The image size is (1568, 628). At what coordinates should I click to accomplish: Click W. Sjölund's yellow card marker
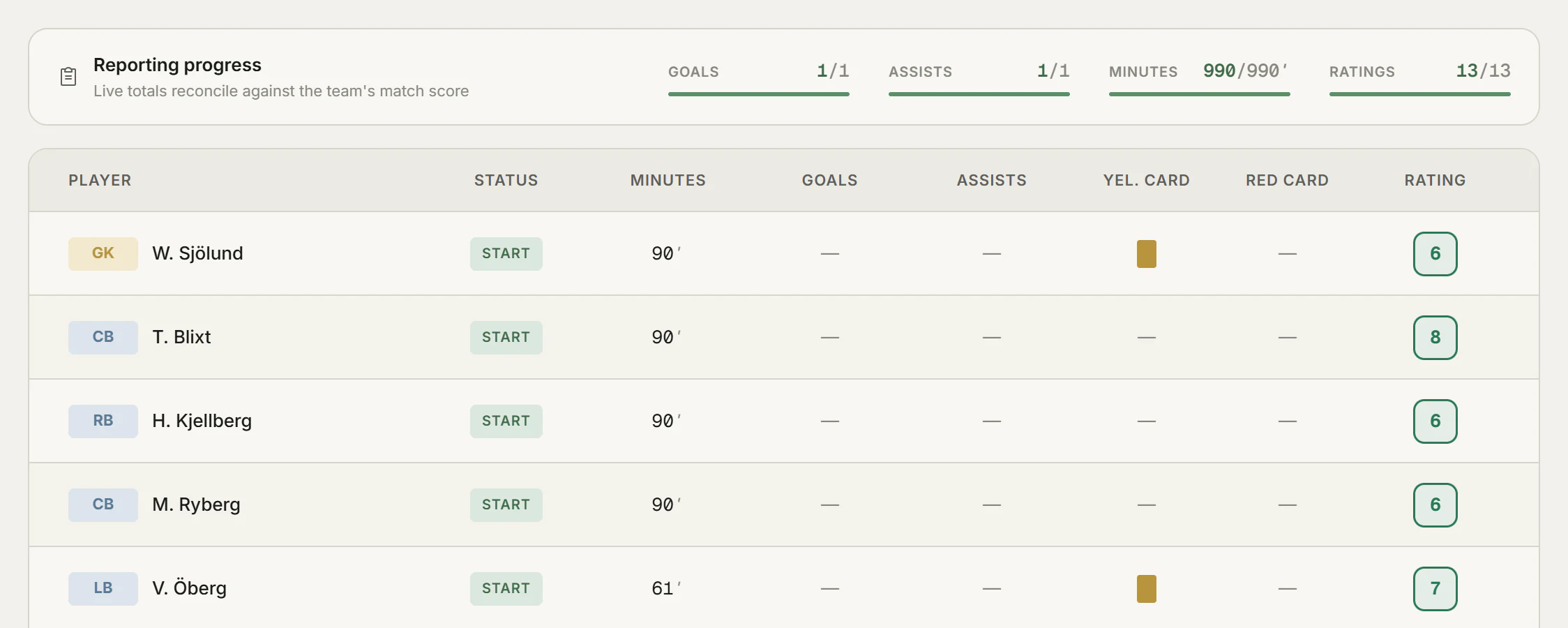coord(1146,254)
